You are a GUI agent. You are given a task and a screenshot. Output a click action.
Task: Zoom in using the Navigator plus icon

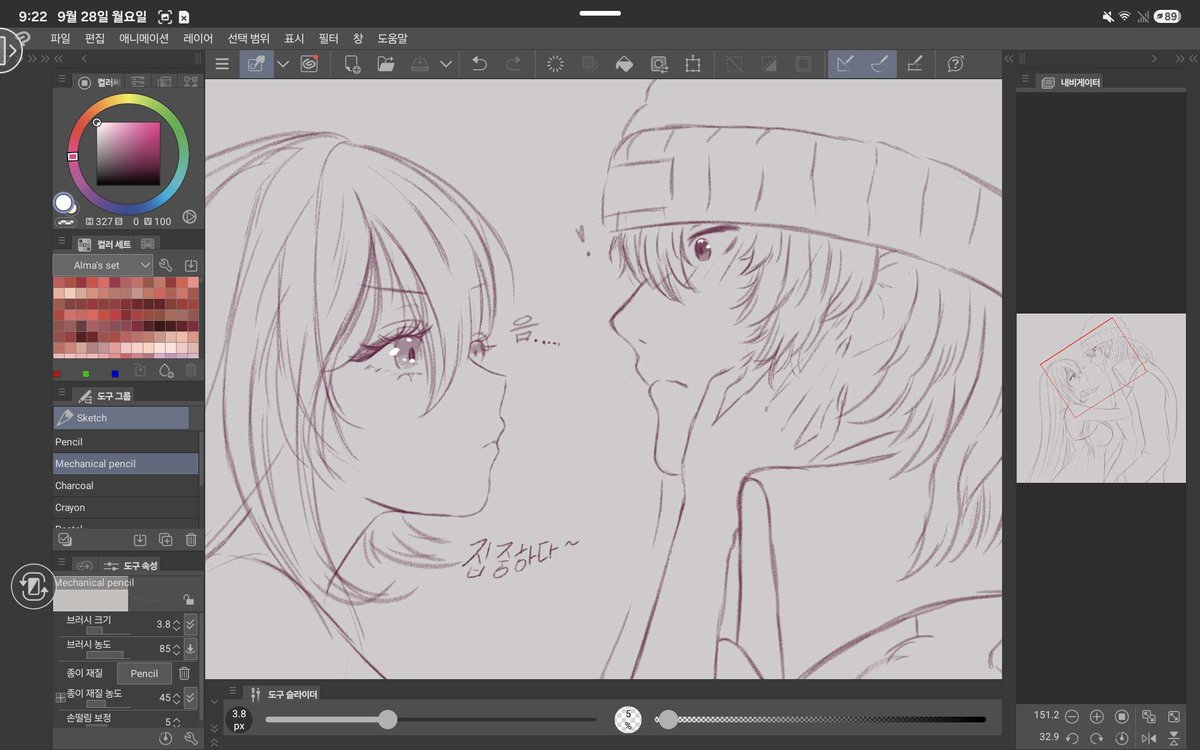coord(1097,716)
